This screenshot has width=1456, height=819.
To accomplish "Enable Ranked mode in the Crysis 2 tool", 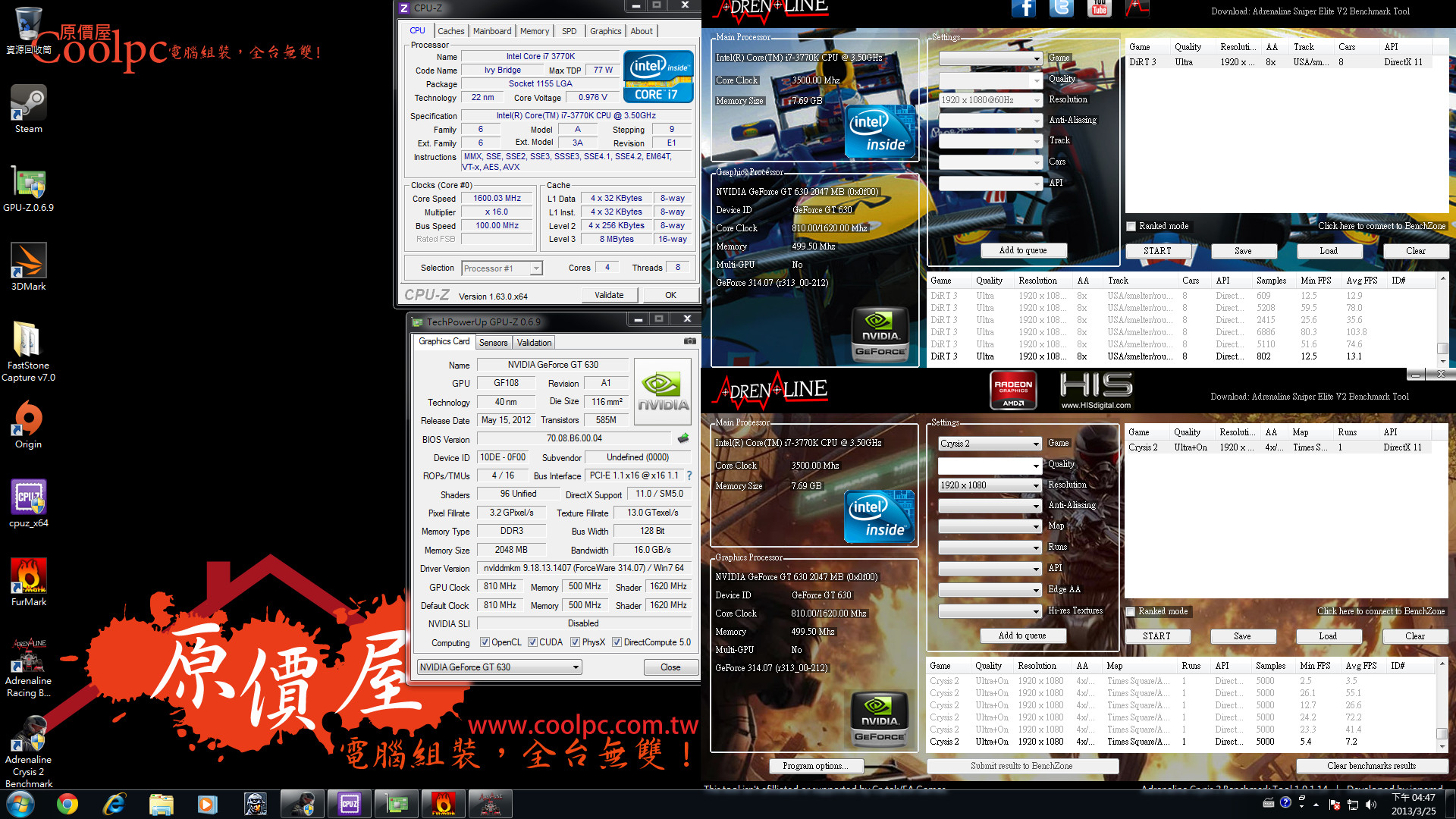I will point(1131,611).
